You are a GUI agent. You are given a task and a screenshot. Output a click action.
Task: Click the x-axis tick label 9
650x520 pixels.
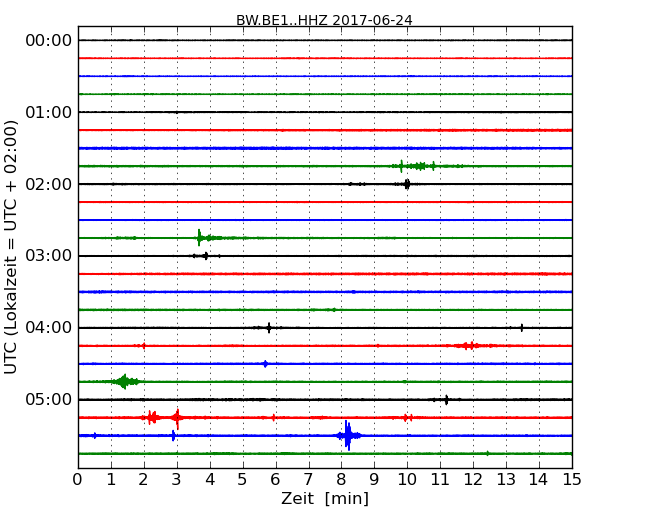374,479
